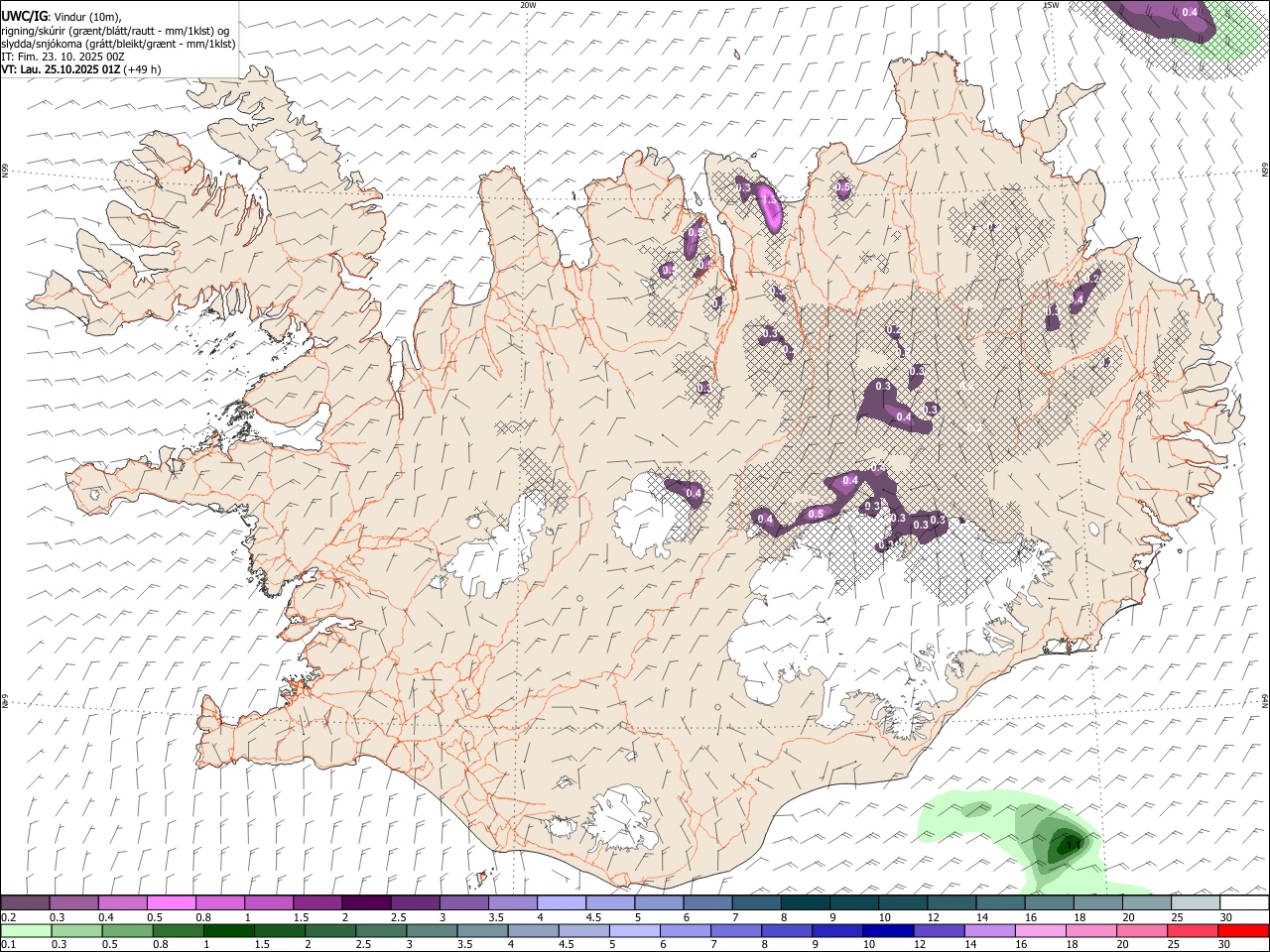
Task: Click the rain scale swatch between 1.5 and 2
Action: coord(280,930)
